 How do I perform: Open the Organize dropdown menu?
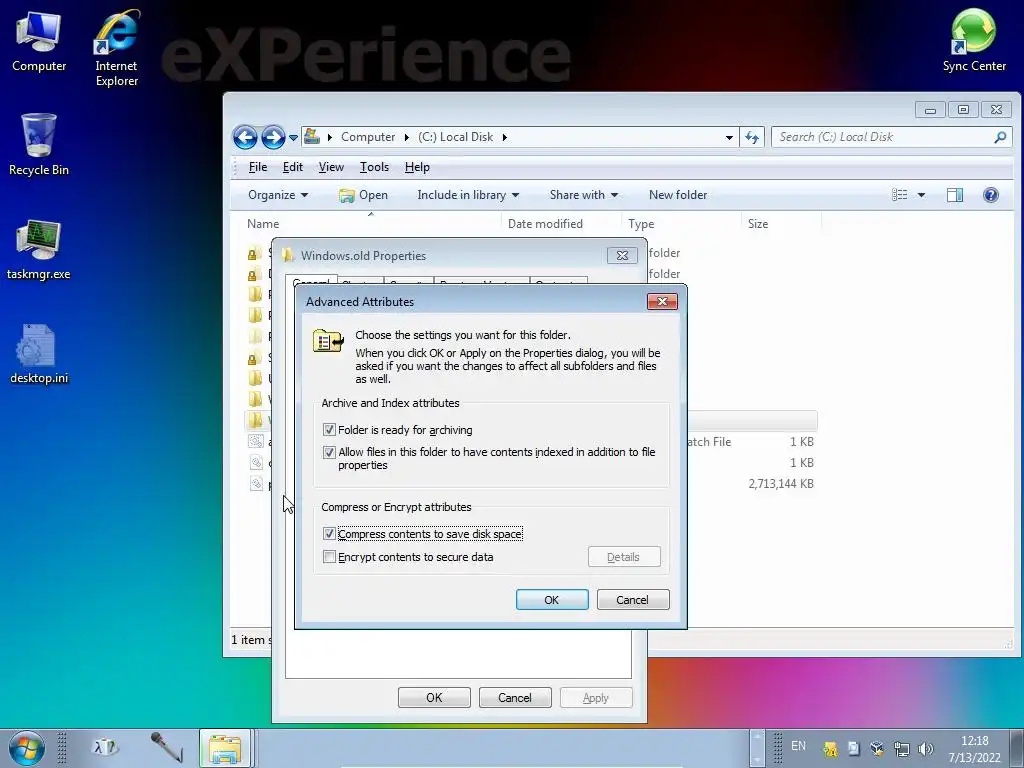[278, 195]
